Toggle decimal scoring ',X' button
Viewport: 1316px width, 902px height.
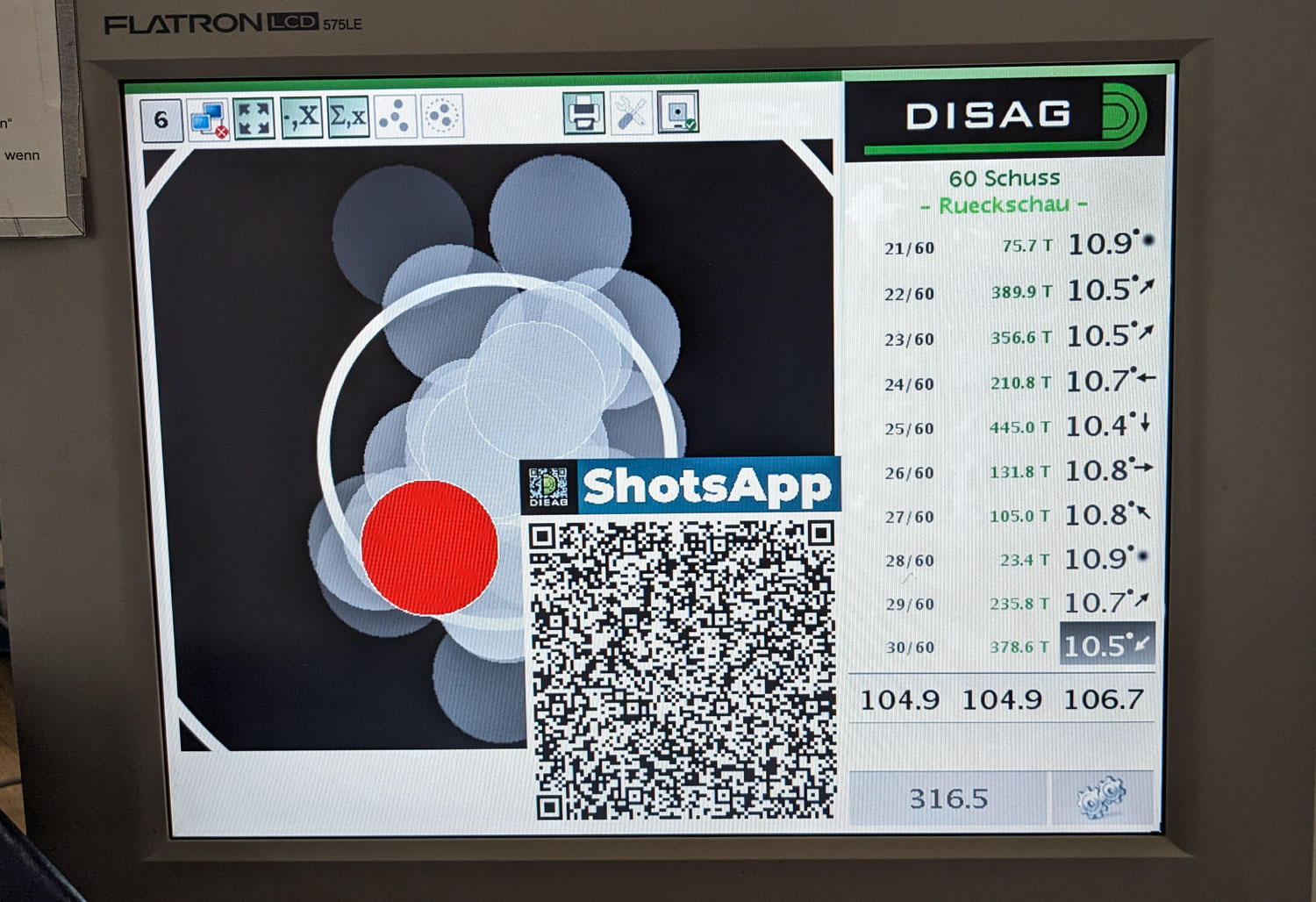(x=302, y=118)
